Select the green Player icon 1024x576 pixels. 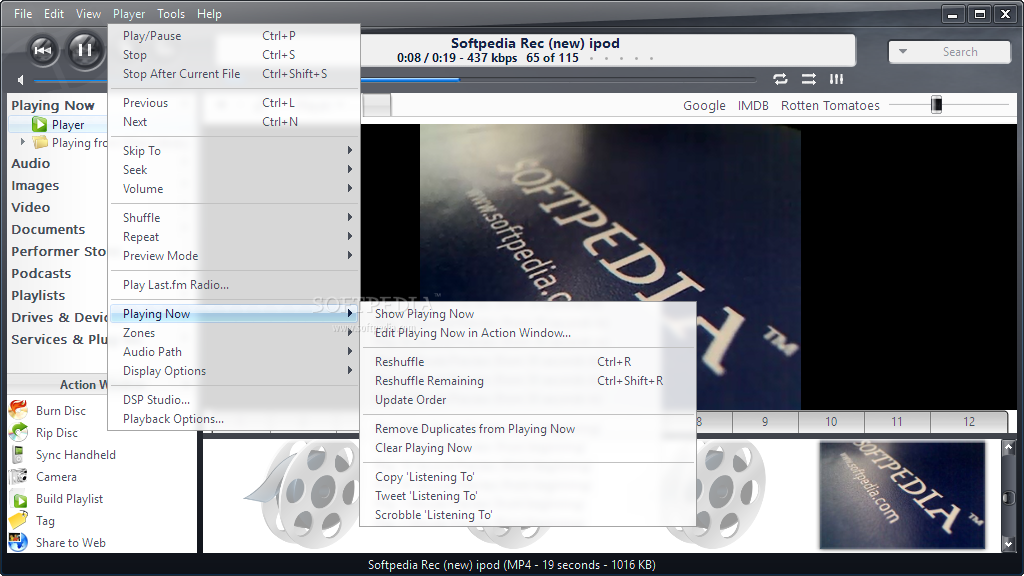40,124
